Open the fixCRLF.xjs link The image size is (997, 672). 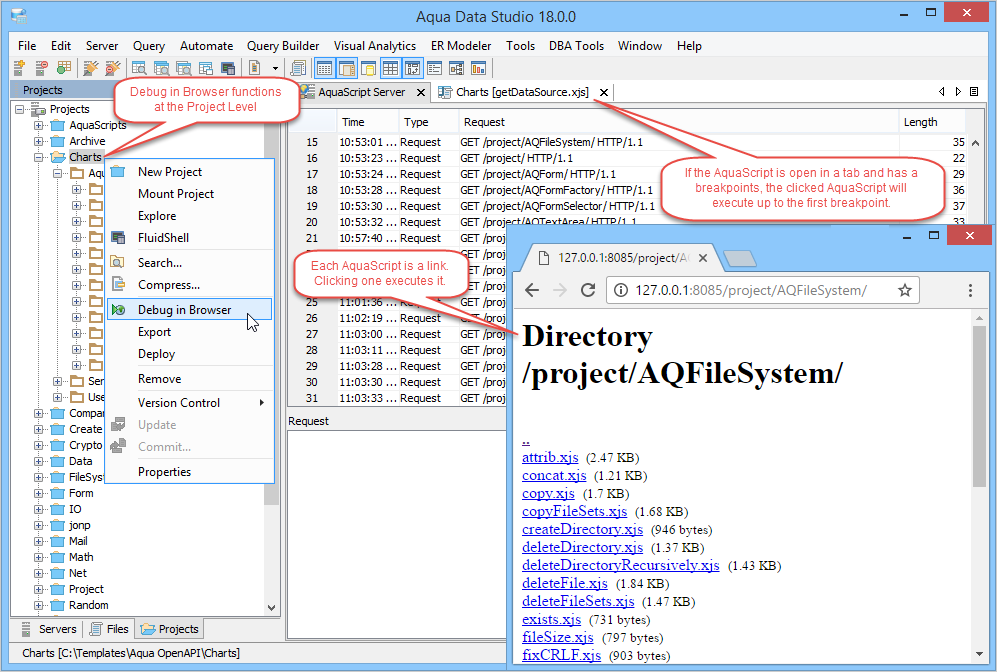561,655
